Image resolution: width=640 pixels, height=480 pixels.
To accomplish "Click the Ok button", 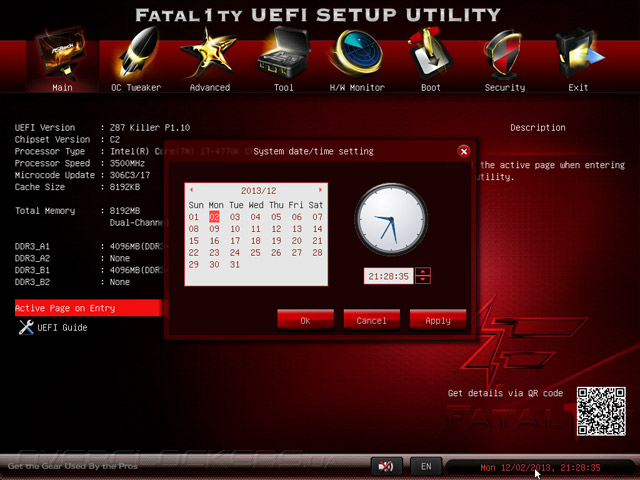I will tap(305, 320).
